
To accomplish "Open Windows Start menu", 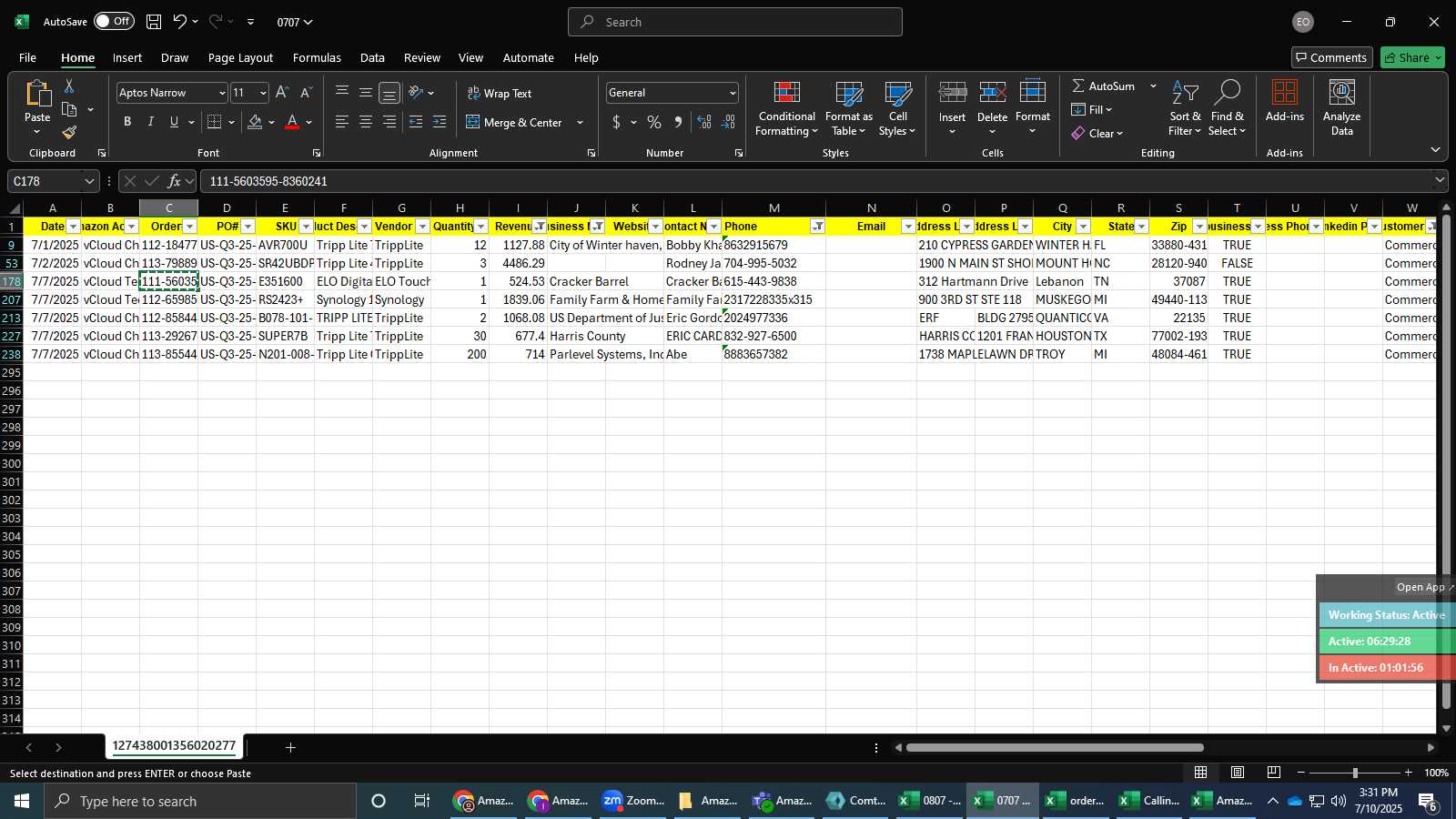I will click(x=22, y=801).
